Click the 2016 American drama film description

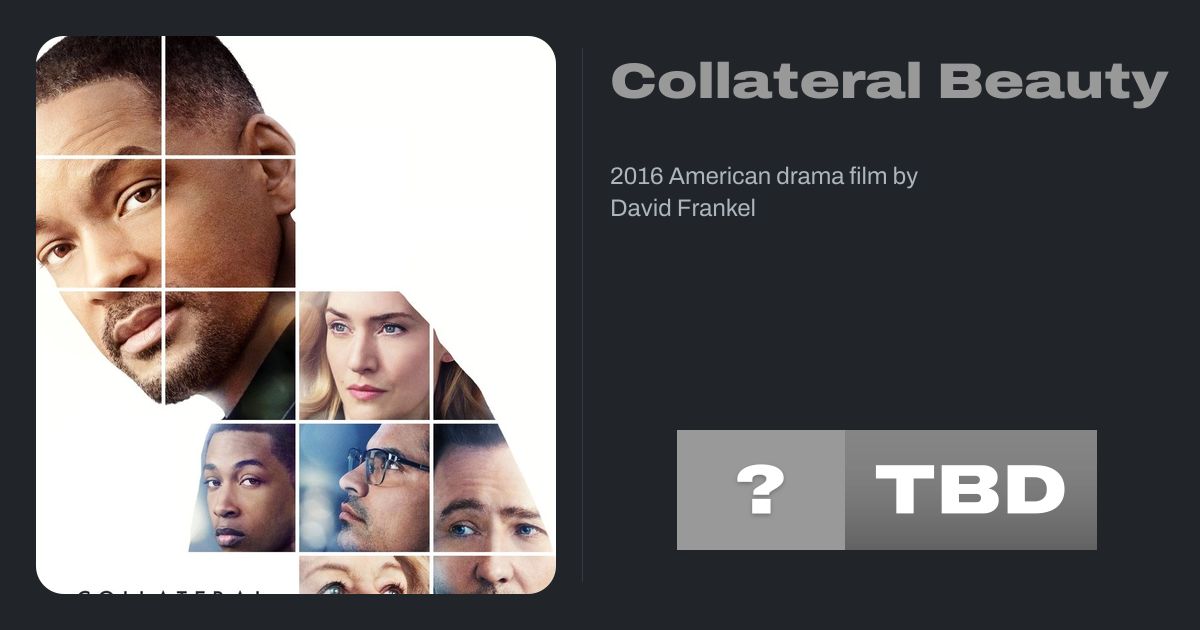[764, 192]
